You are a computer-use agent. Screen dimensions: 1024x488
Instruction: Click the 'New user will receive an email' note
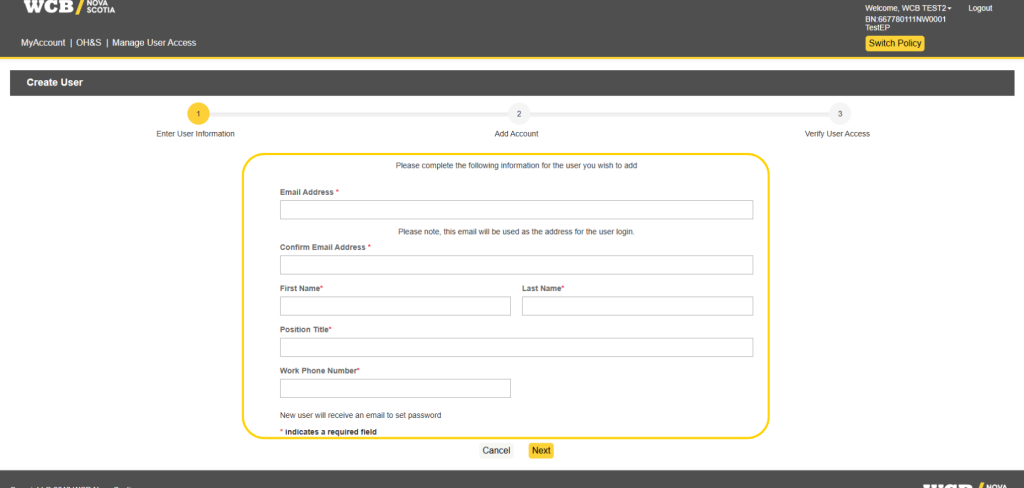pos(360,415)
